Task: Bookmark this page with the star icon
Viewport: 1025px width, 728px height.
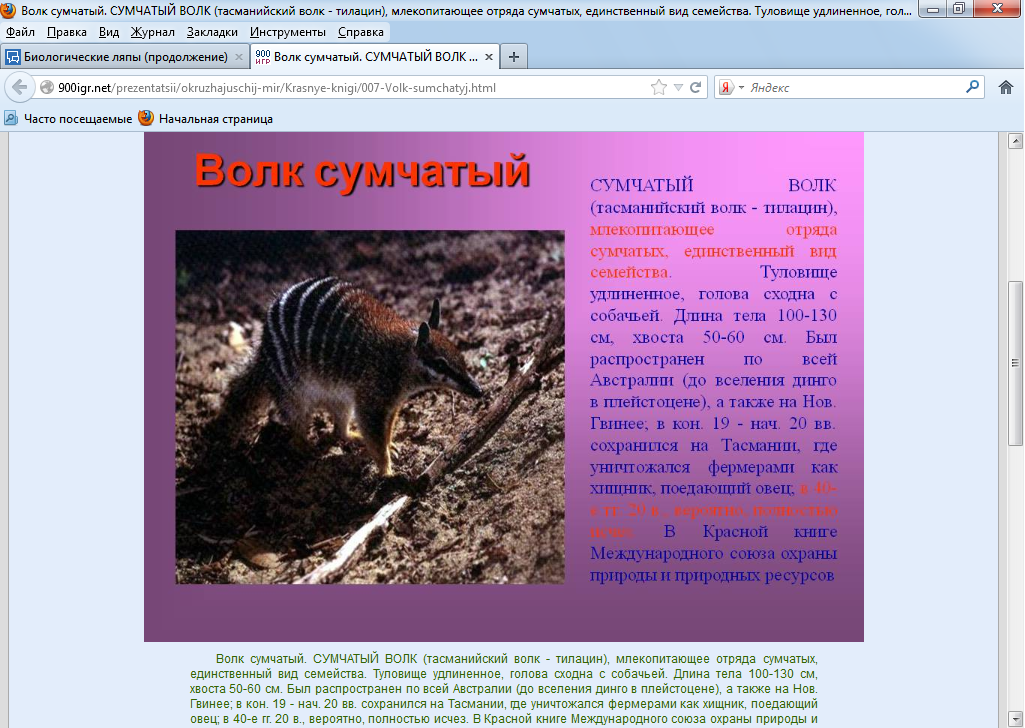Action: [658, 88]
